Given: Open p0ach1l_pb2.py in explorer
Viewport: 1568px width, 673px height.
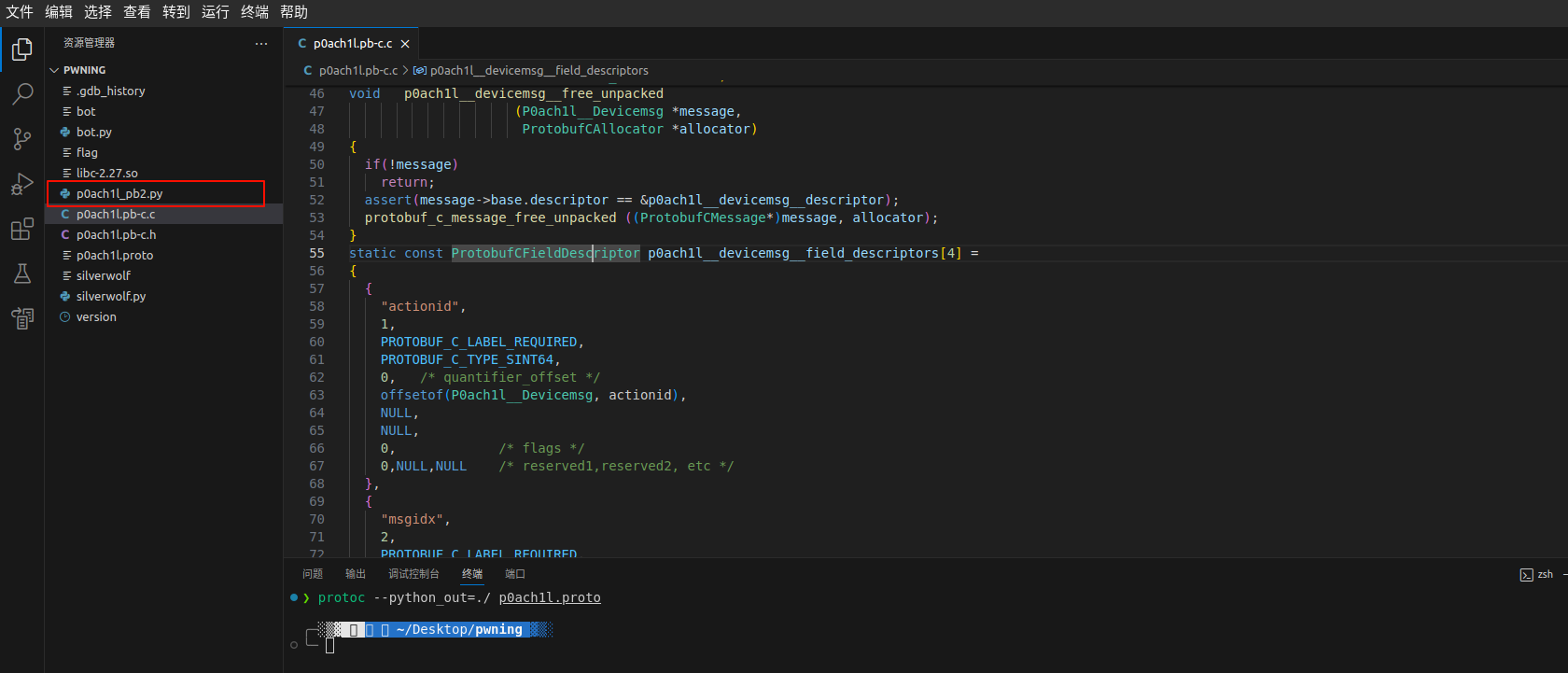Looking at the screenshot, I should (x=164, y=193).
